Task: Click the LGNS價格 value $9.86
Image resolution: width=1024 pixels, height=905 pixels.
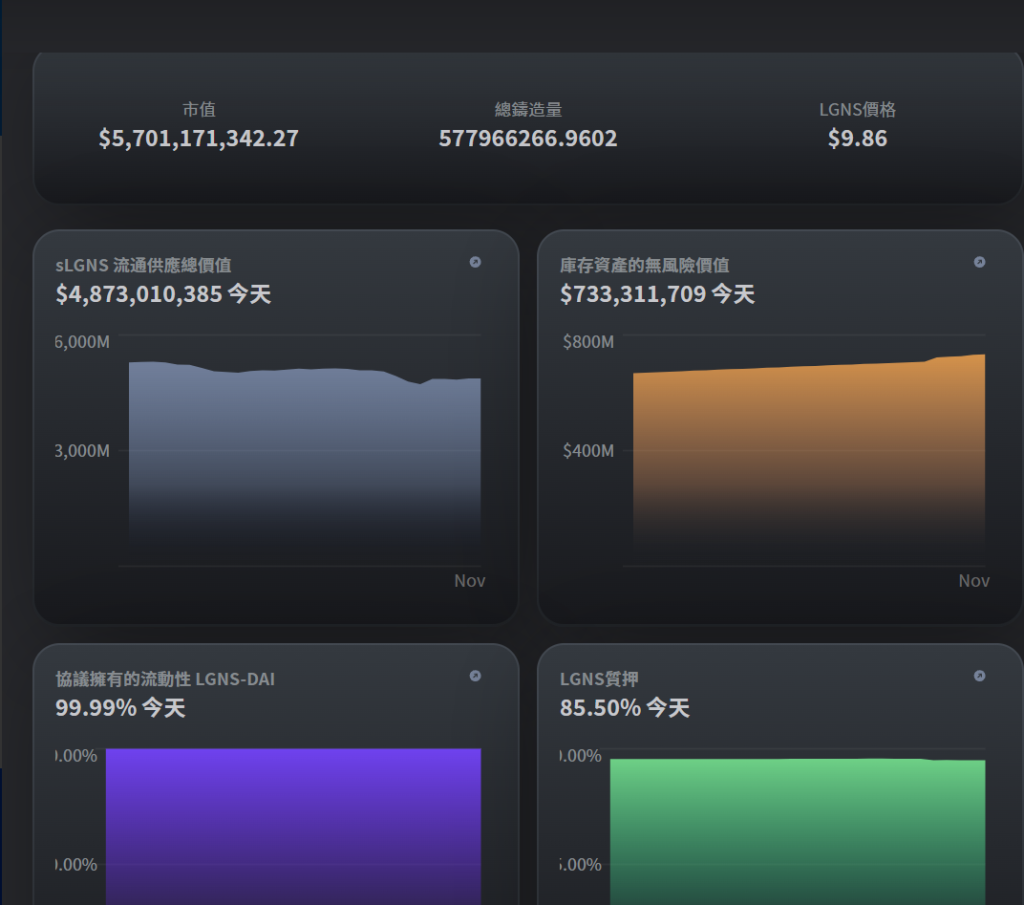Action: pyautogui.click(x=857, y=138)
